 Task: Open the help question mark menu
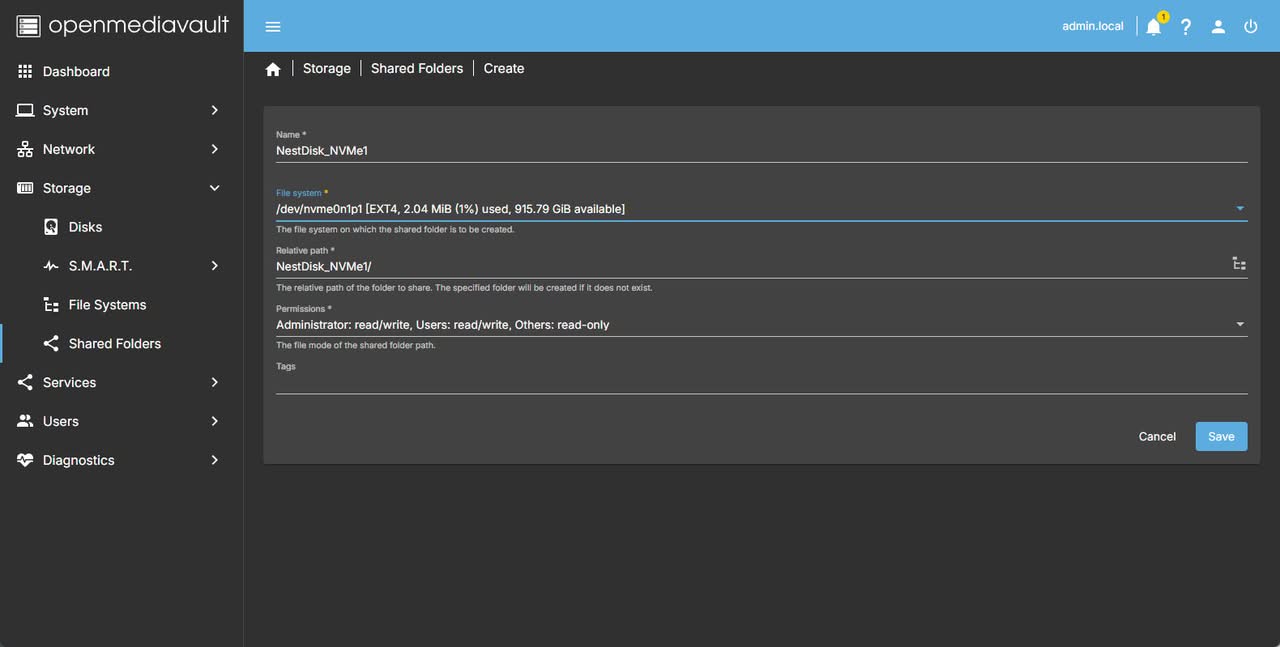(1186, 27)
